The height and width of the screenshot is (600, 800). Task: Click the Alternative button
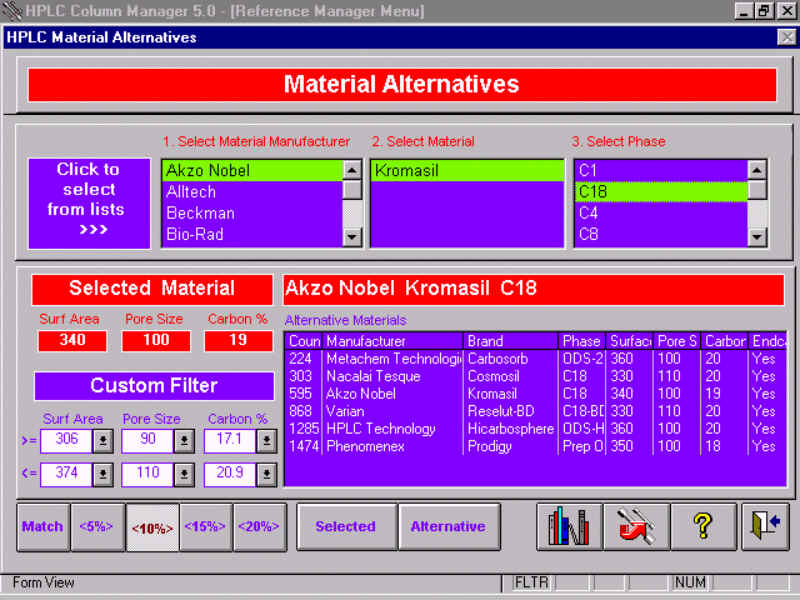[x=448, y=527]
